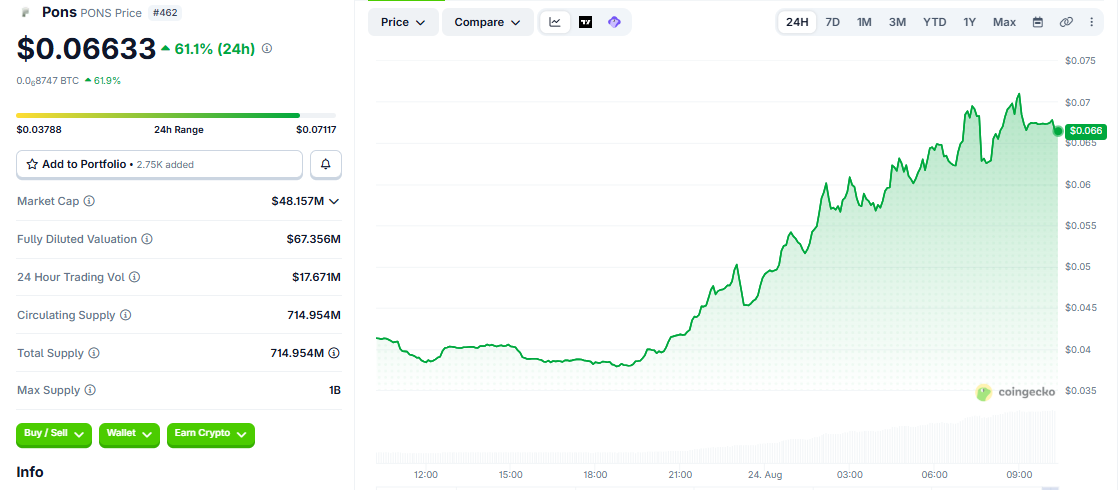Screen dimensions: 1118x490
Task: Select the YTD time range tab
Action: coord(934,22)
